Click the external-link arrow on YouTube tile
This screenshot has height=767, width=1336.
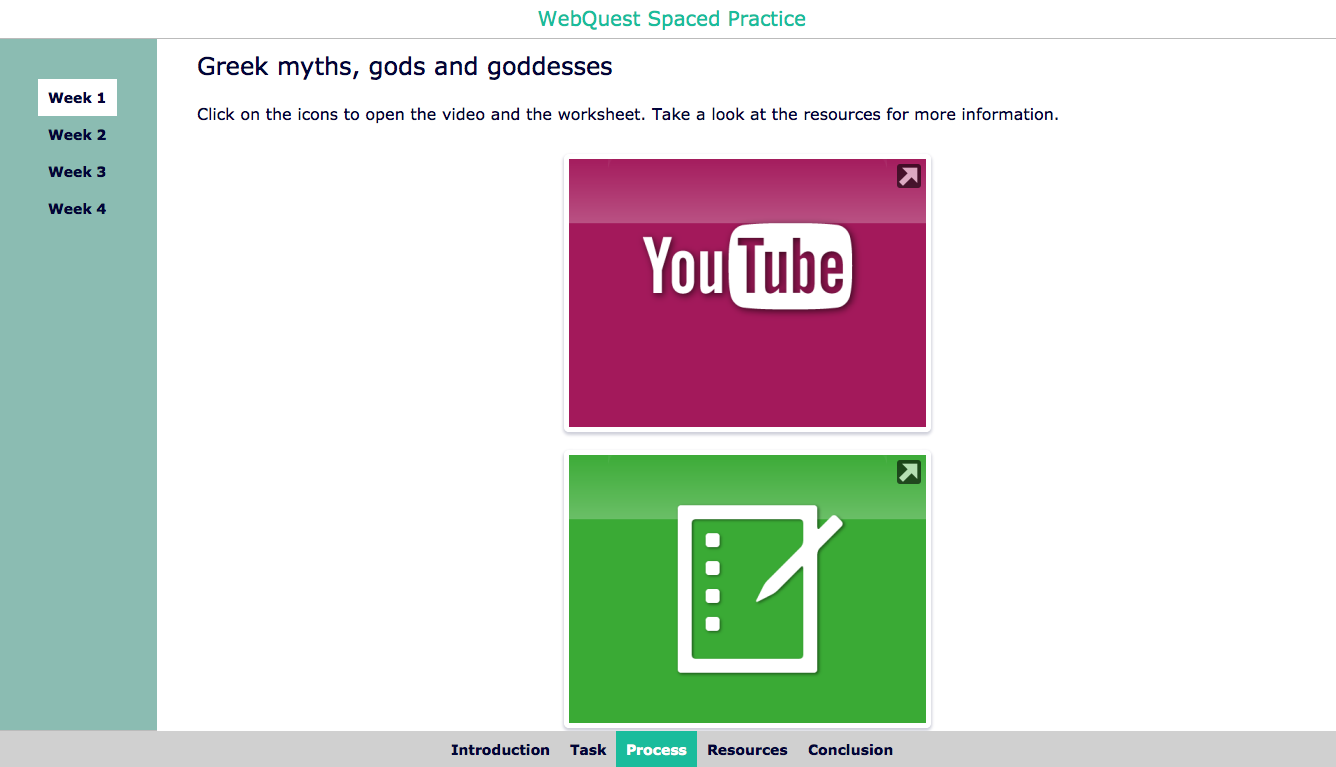click(908, 176)
